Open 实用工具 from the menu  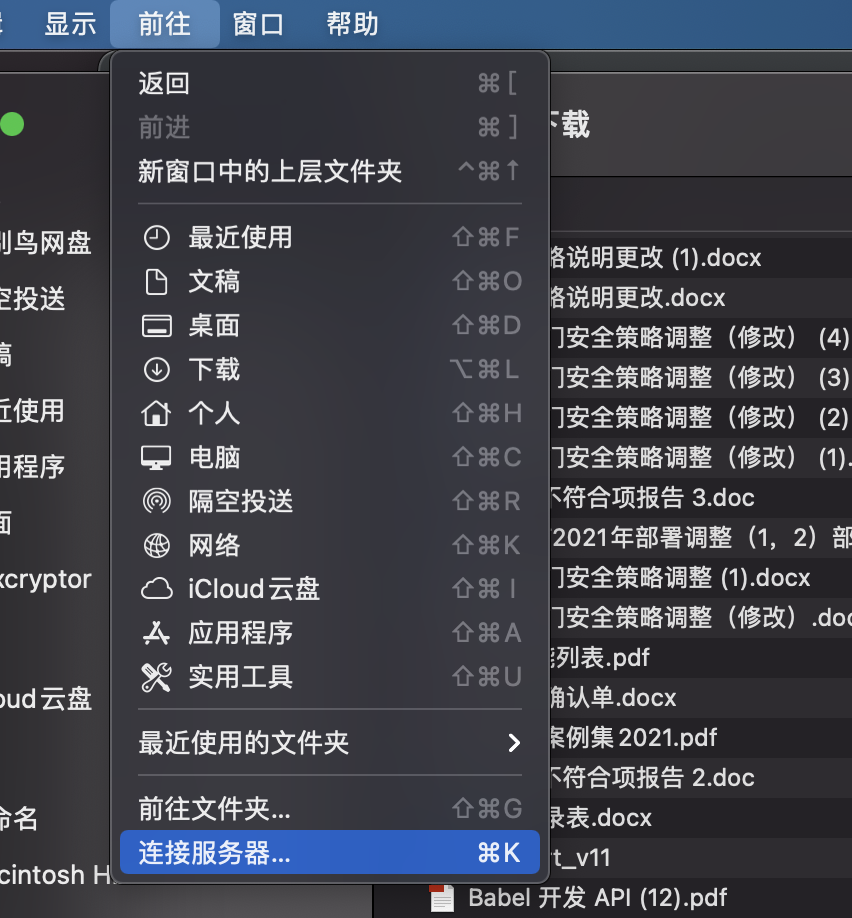coord(330,677)
